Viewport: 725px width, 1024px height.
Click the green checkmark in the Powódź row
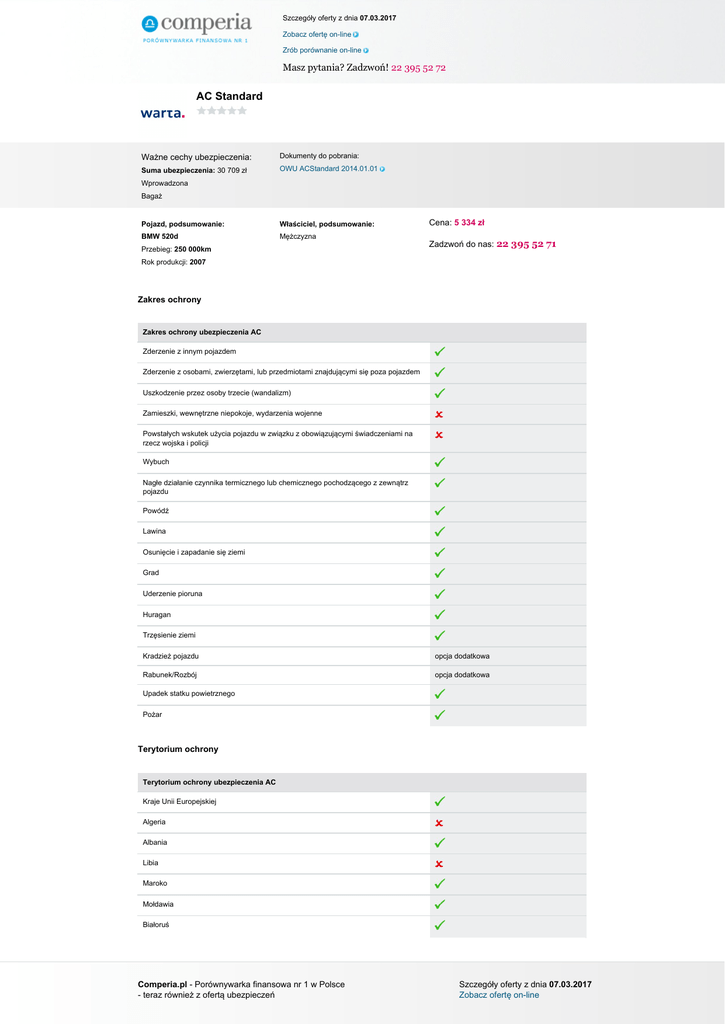pyautogui.click(x=440, y=511)
